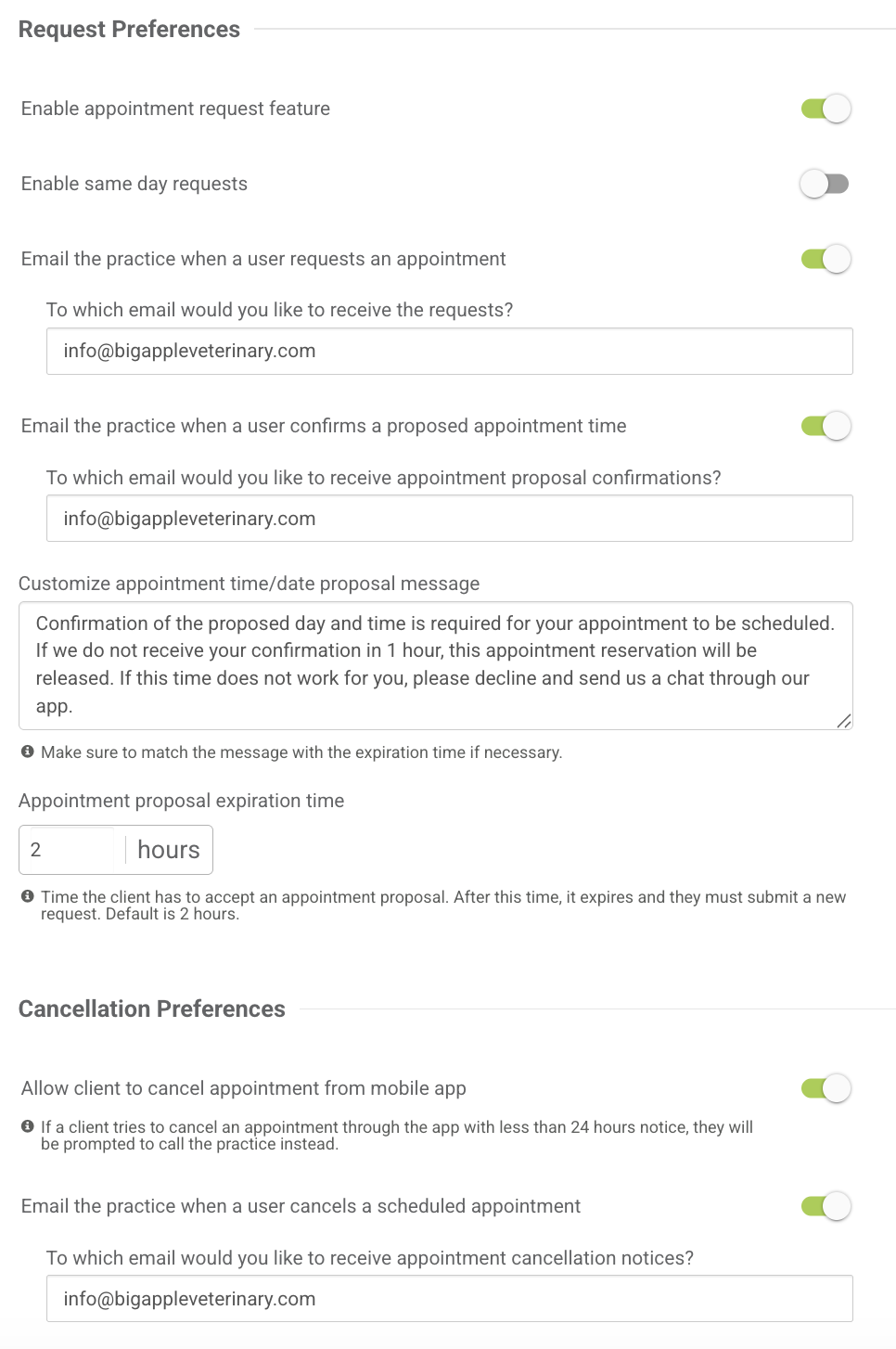Enable same day requests switch
This screenshot has width=896, height=1349.
825,184
